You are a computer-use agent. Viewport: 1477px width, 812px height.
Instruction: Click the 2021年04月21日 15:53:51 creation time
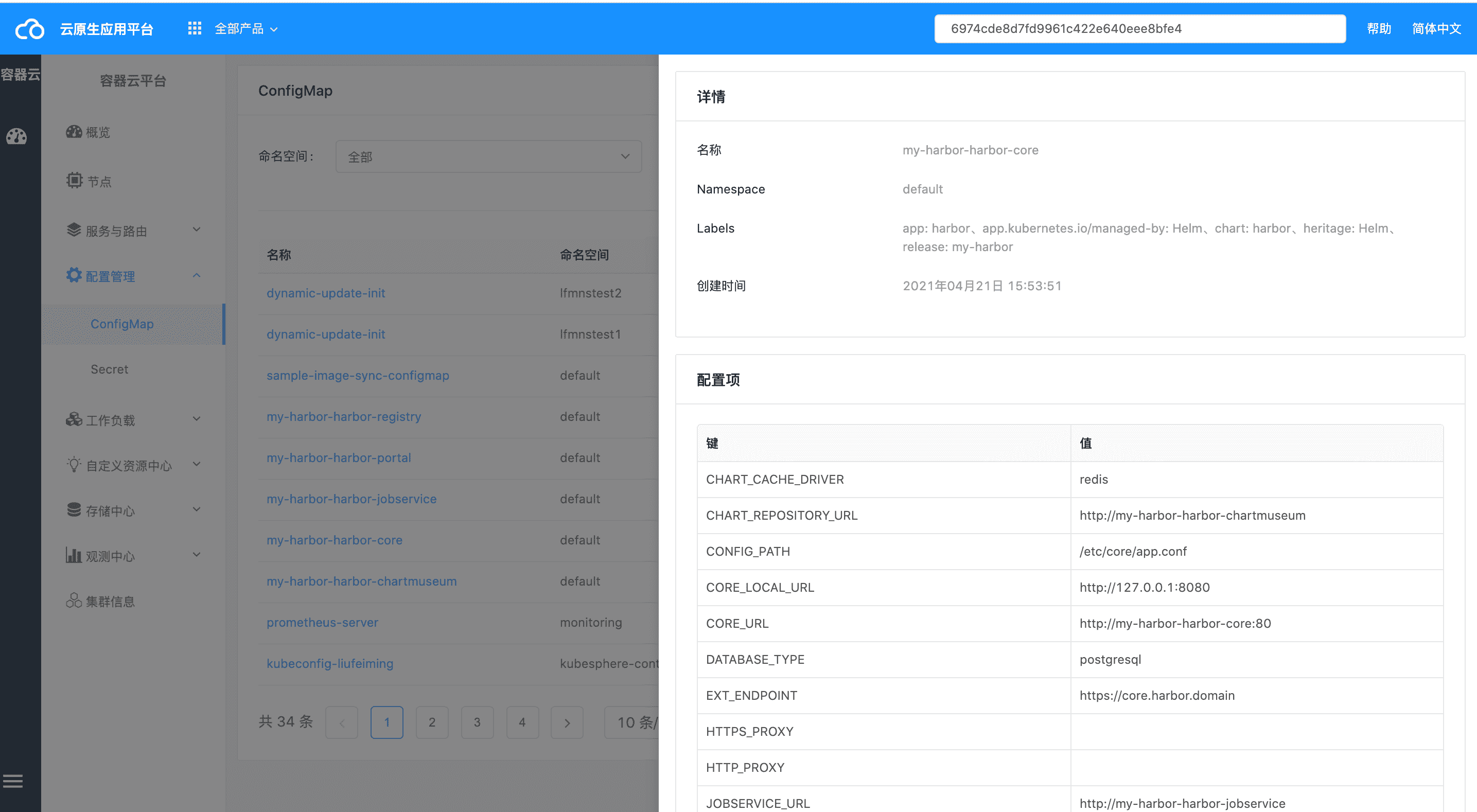click(x=982, y=286)
